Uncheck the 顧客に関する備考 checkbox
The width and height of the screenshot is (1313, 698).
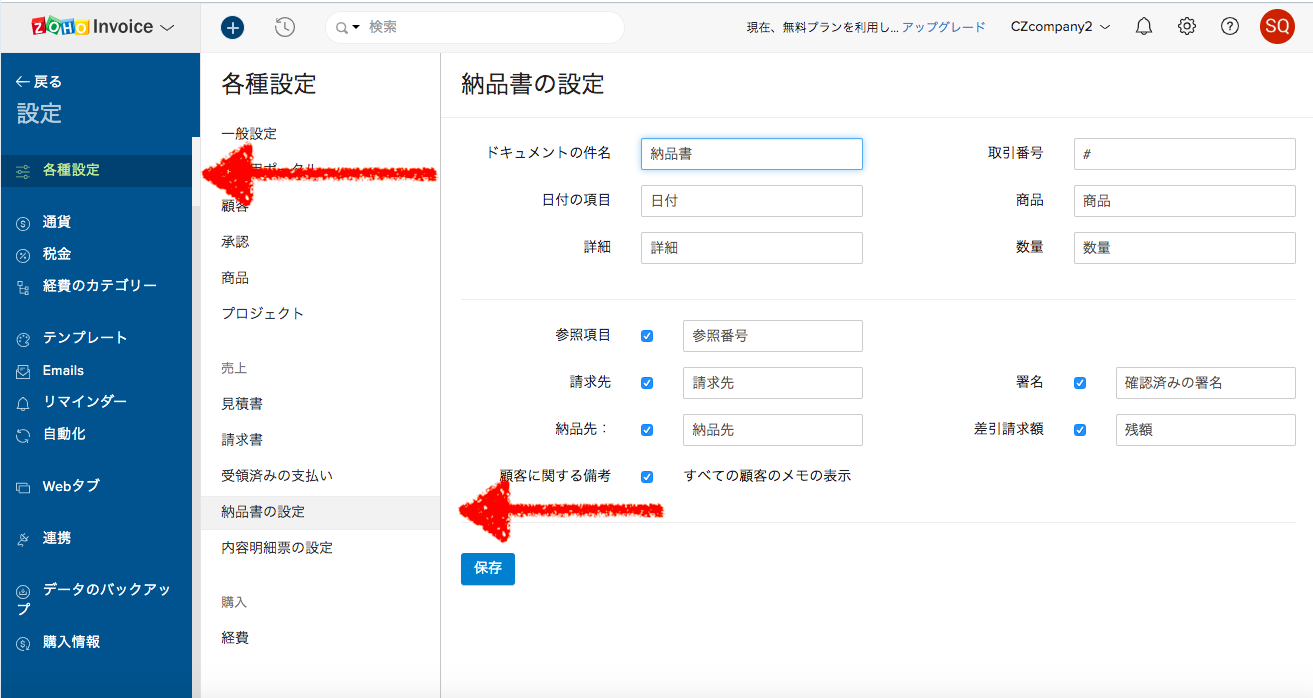point(647,477)
